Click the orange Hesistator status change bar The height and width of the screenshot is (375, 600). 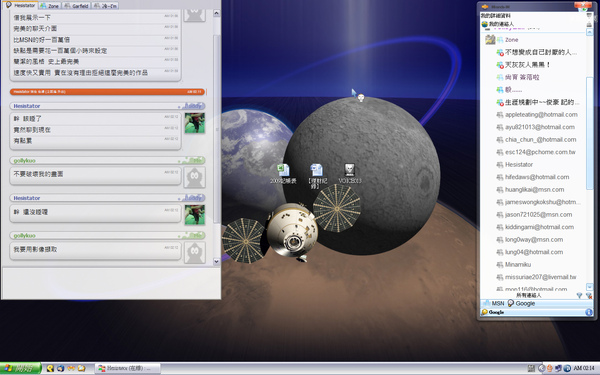coord(108,92)
